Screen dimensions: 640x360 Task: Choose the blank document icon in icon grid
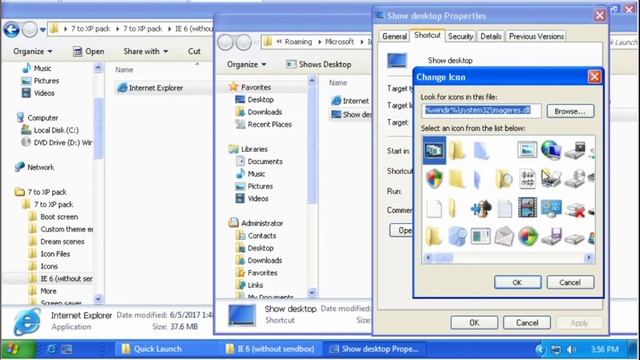click(x=433, y=208)
